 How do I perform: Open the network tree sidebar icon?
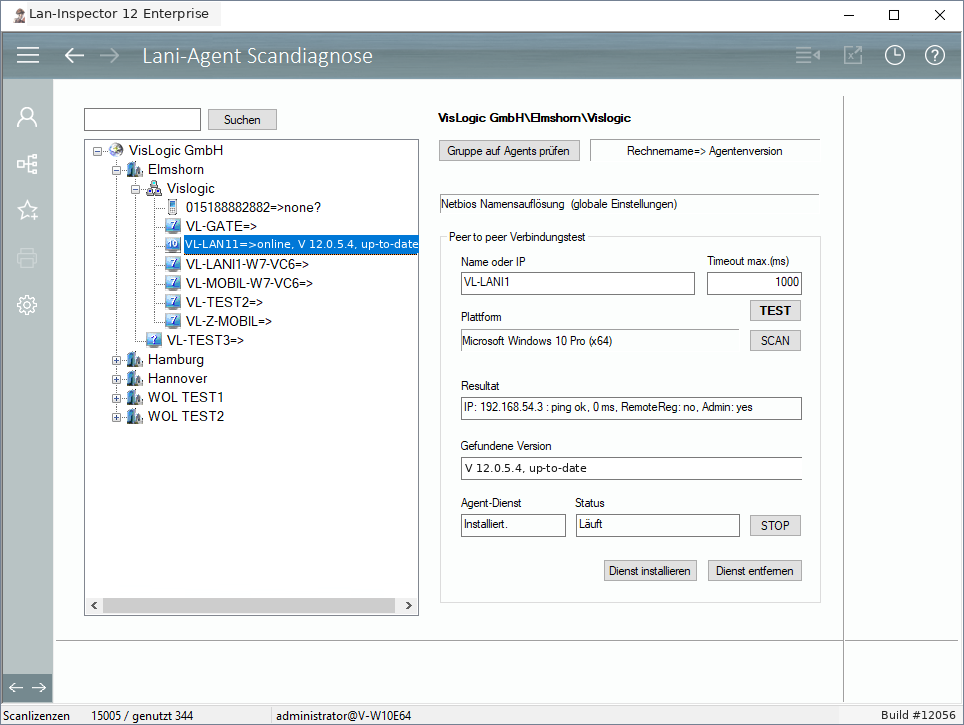click(27, 164)
